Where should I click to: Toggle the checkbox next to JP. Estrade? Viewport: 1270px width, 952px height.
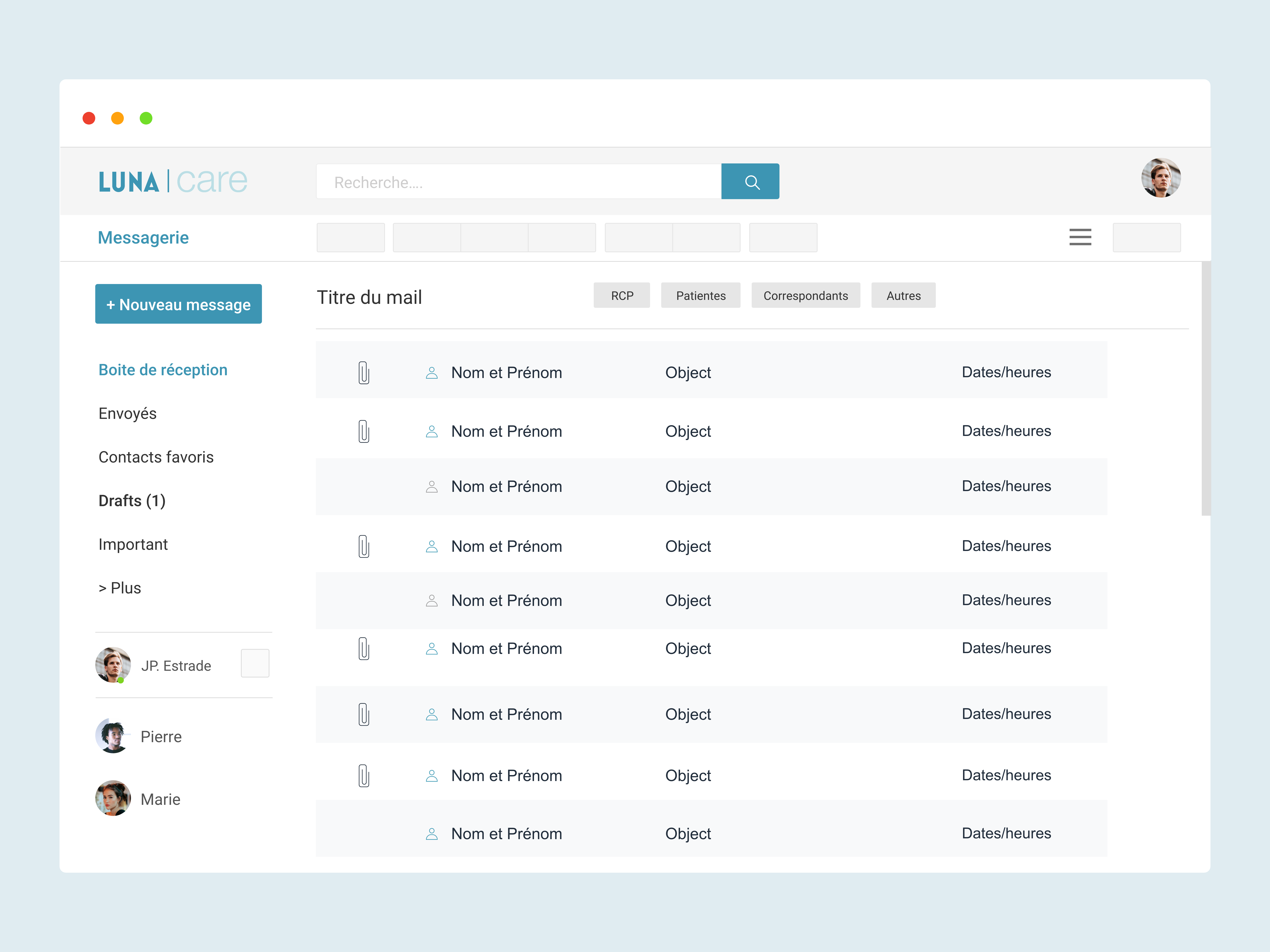[x=255, y=663]
